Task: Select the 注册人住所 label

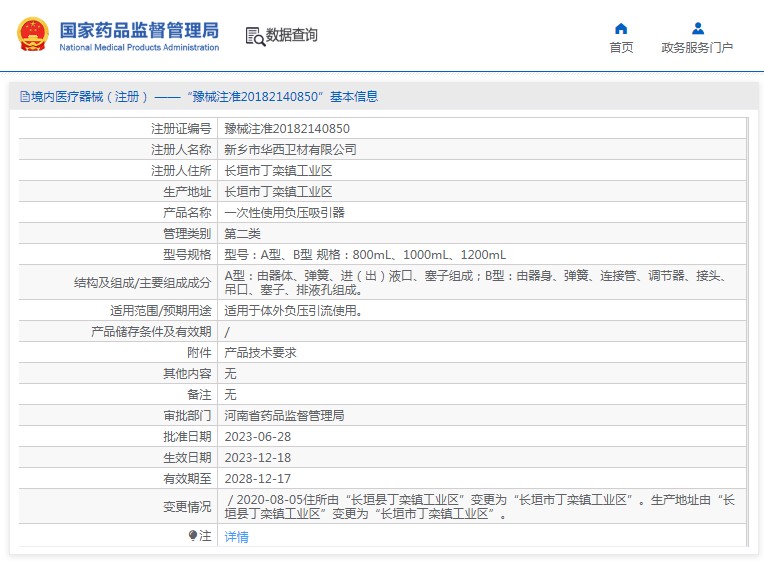Action: pos(181,171)
